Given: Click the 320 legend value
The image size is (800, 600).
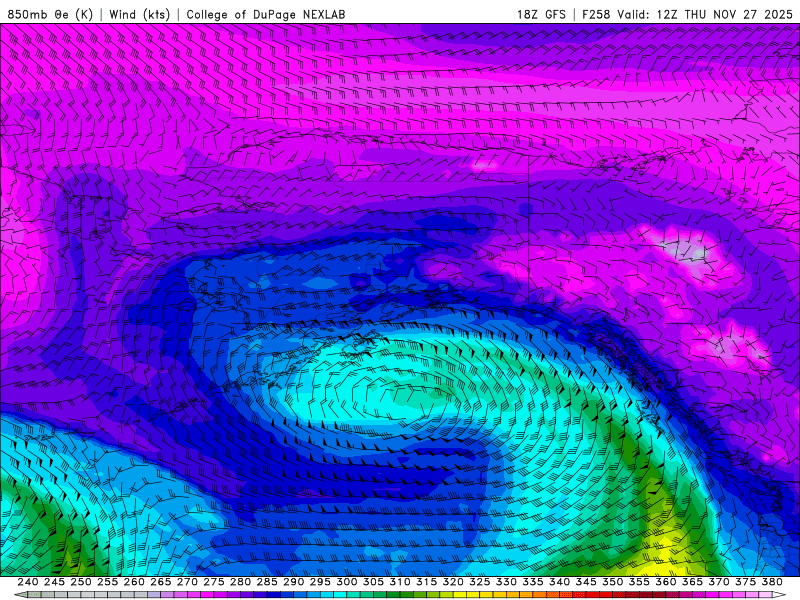Looking at the screenshot, I should tap(453, 582).
